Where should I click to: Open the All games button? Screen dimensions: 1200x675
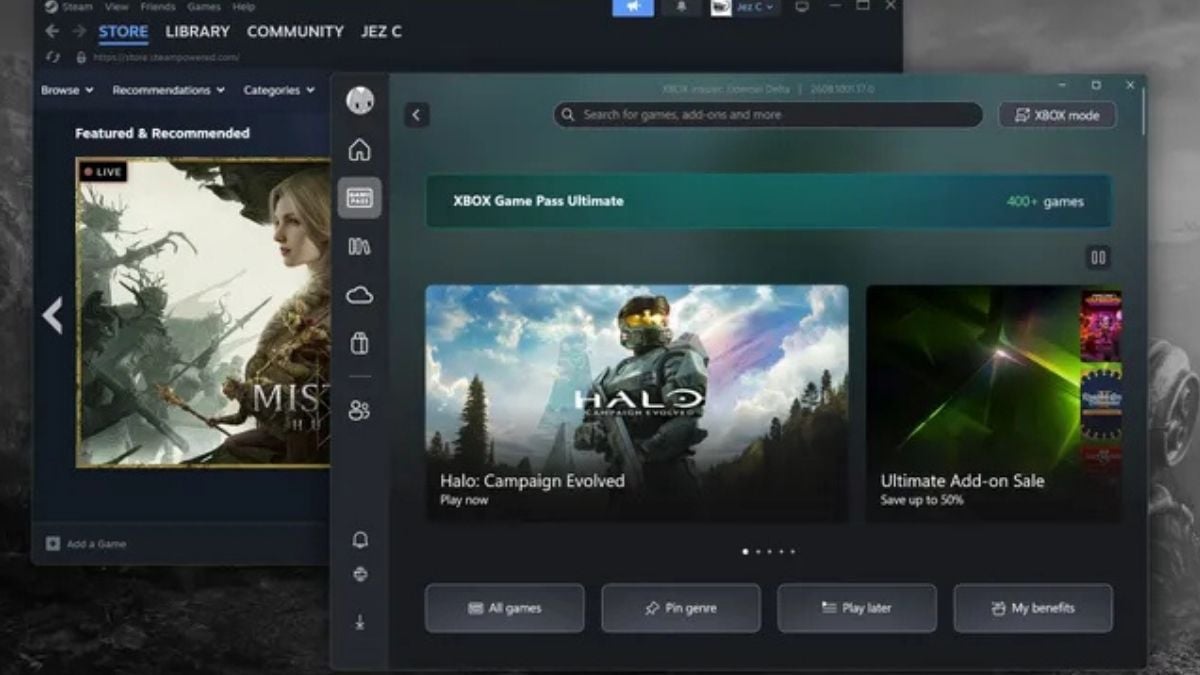[505, 608]
